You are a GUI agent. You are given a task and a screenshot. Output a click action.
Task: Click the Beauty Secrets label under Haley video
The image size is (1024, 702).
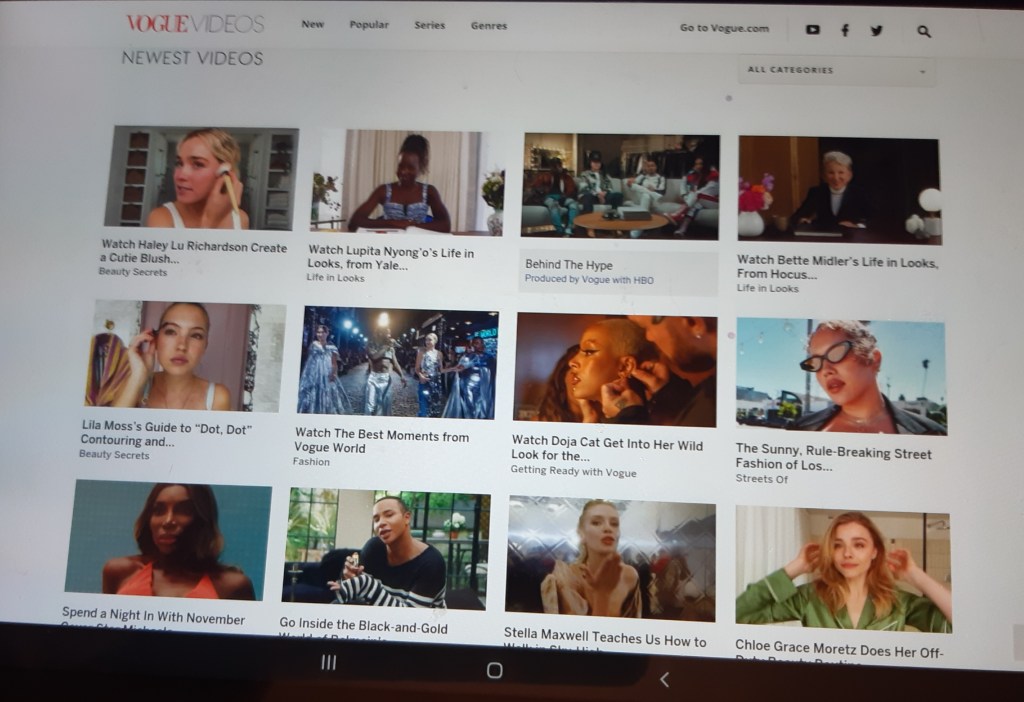pyautogui.click(x=132, y=271)
